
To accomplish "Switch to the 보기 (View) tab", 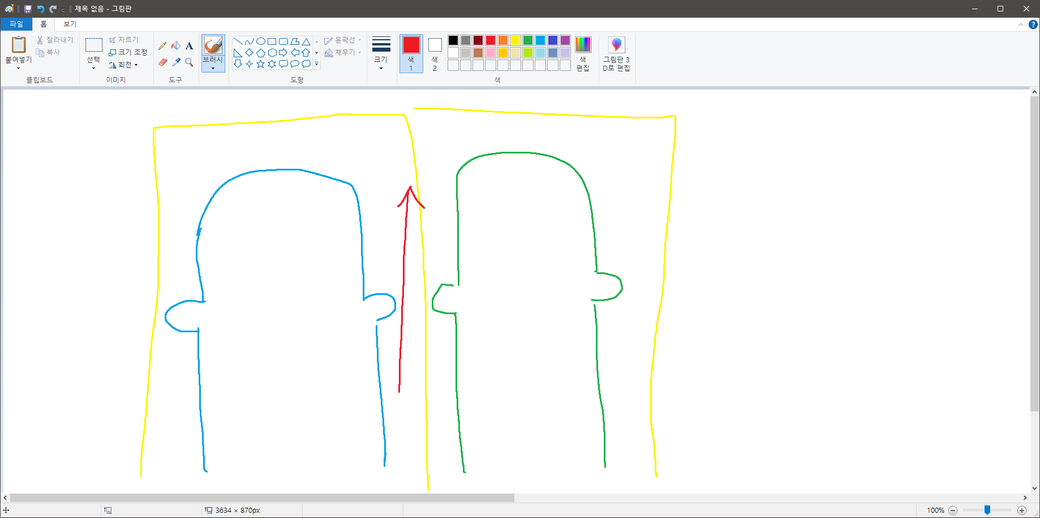I will tap(69, 23).
